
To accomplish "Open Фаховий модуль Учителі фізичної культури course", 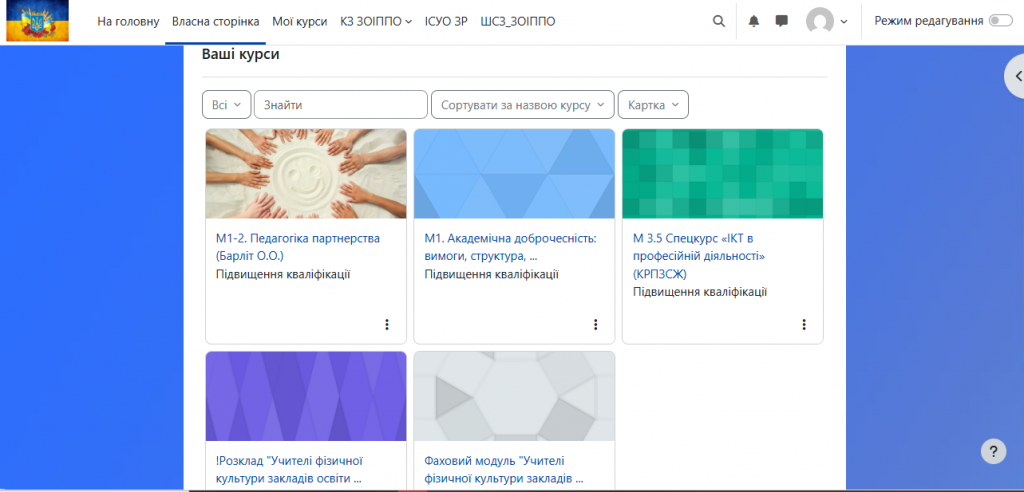I will pos(504,470).
